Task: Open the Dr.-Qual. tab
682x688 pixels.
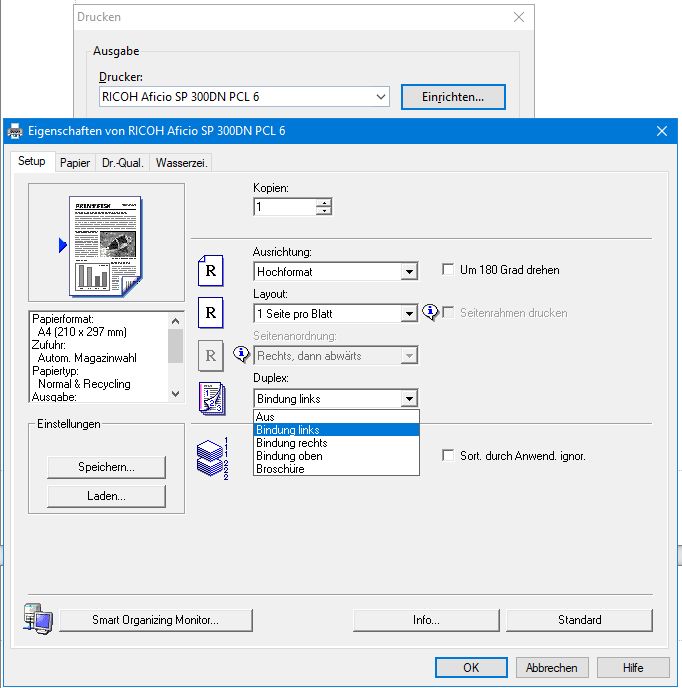Action: click(x=122, y=163)
